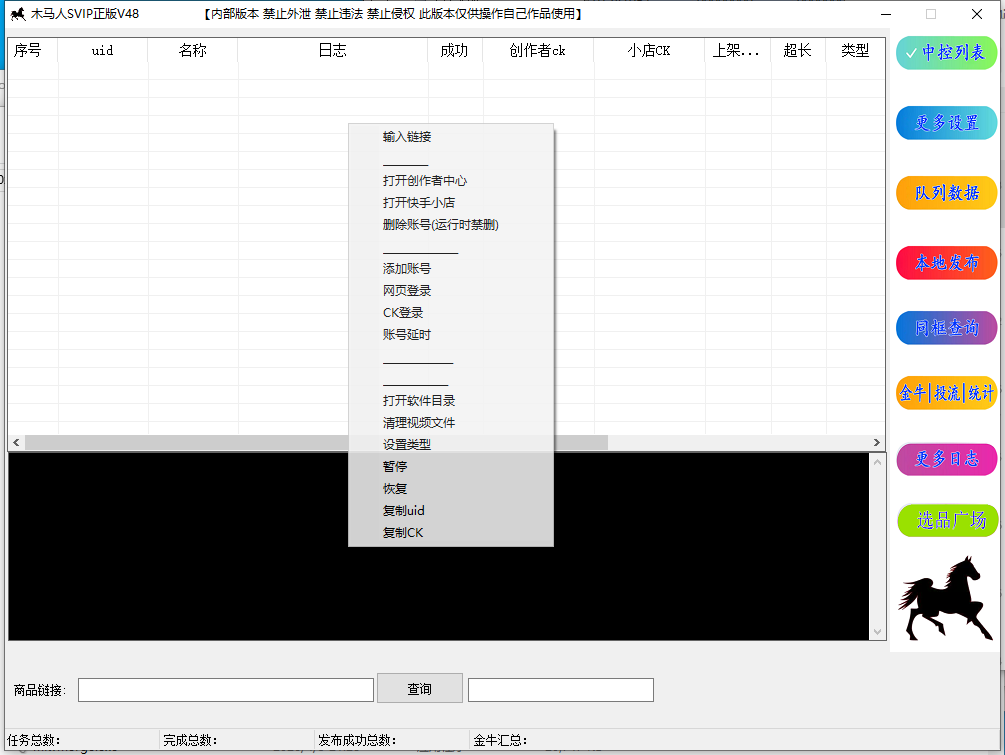Select 复制CK menu entry
The height and width of the screenshot is (755, 1005).
coord(451,533)
